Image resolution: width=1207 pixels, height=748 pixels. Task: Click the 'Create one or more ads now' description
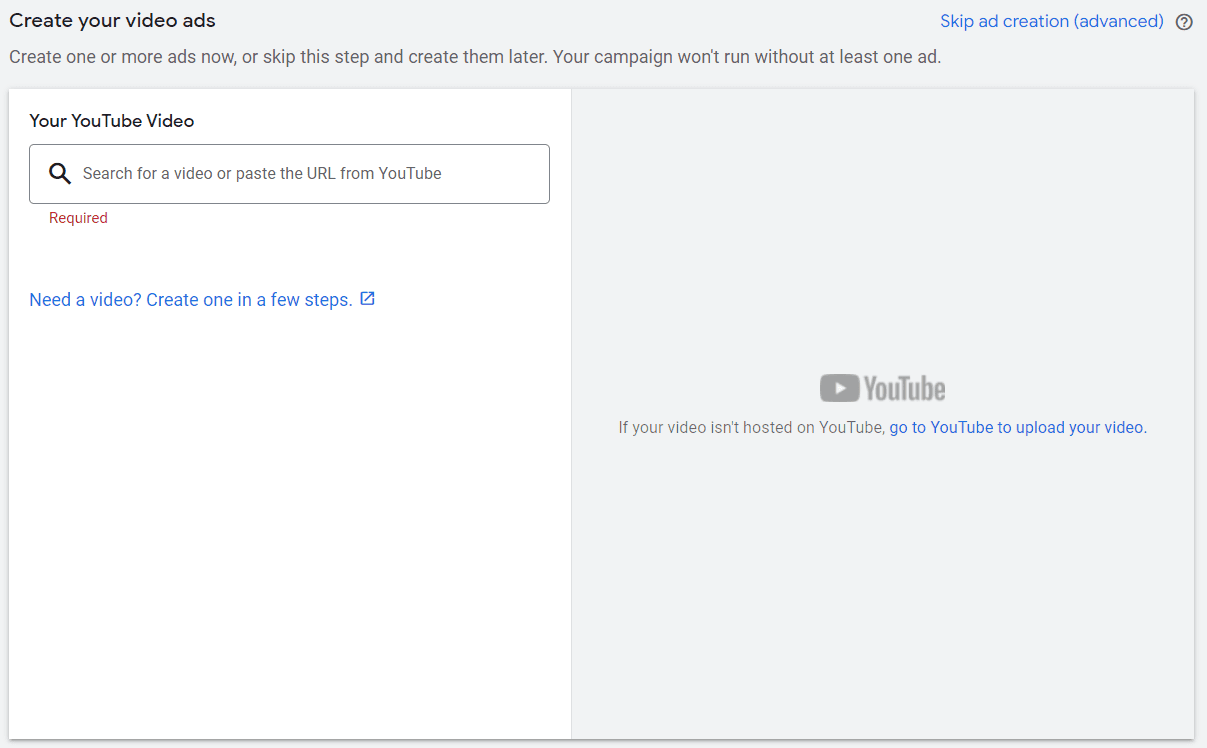tap(475, 57)
